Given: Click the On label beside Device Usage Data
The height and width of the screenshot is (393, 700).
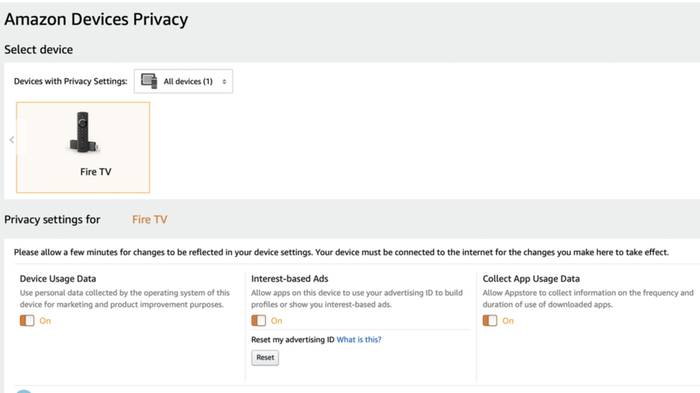Looking at the screenshot, I should 45,321.
